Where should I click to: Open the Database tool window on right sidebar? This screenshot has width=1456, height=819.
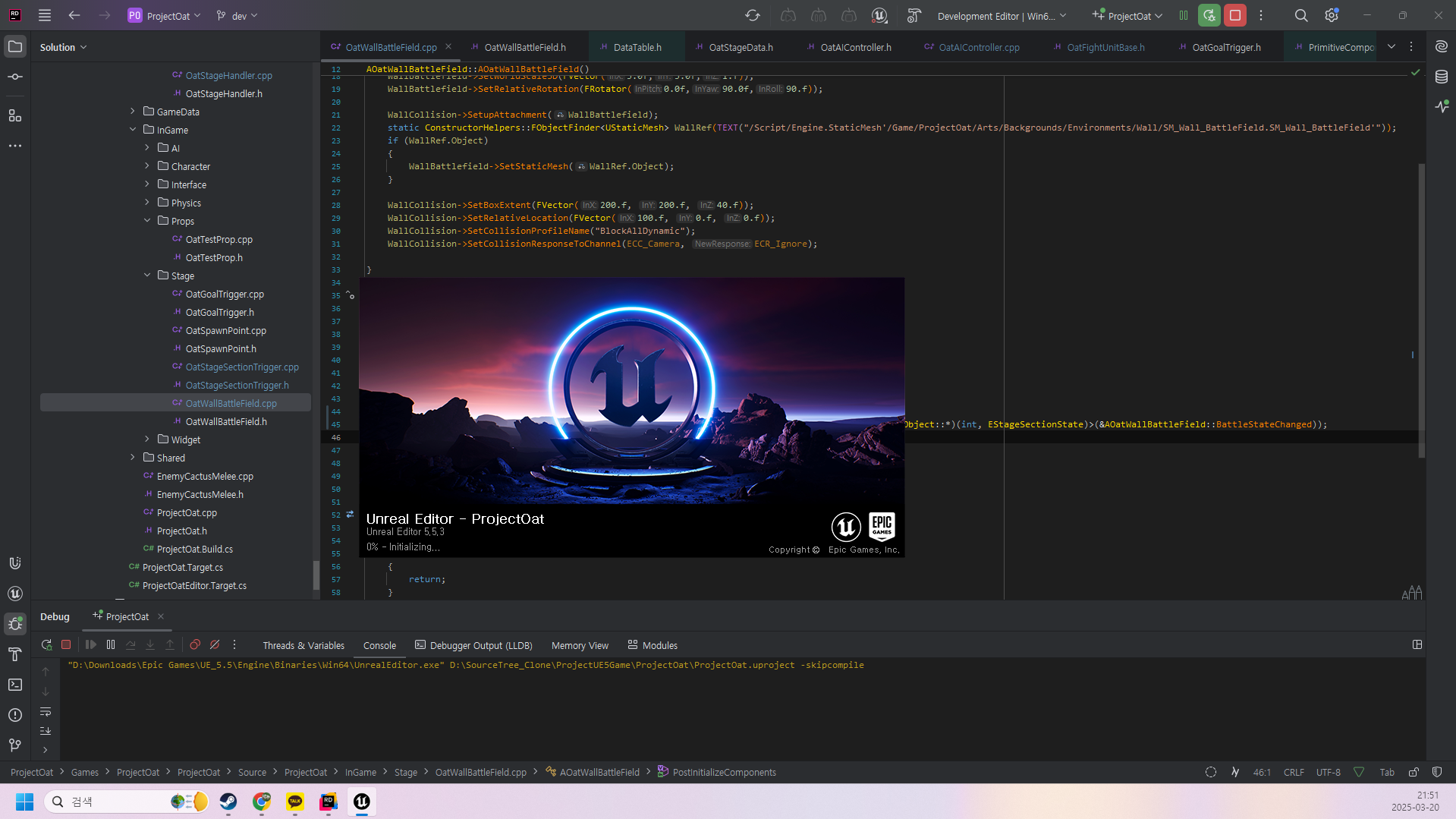(1442, 77)
